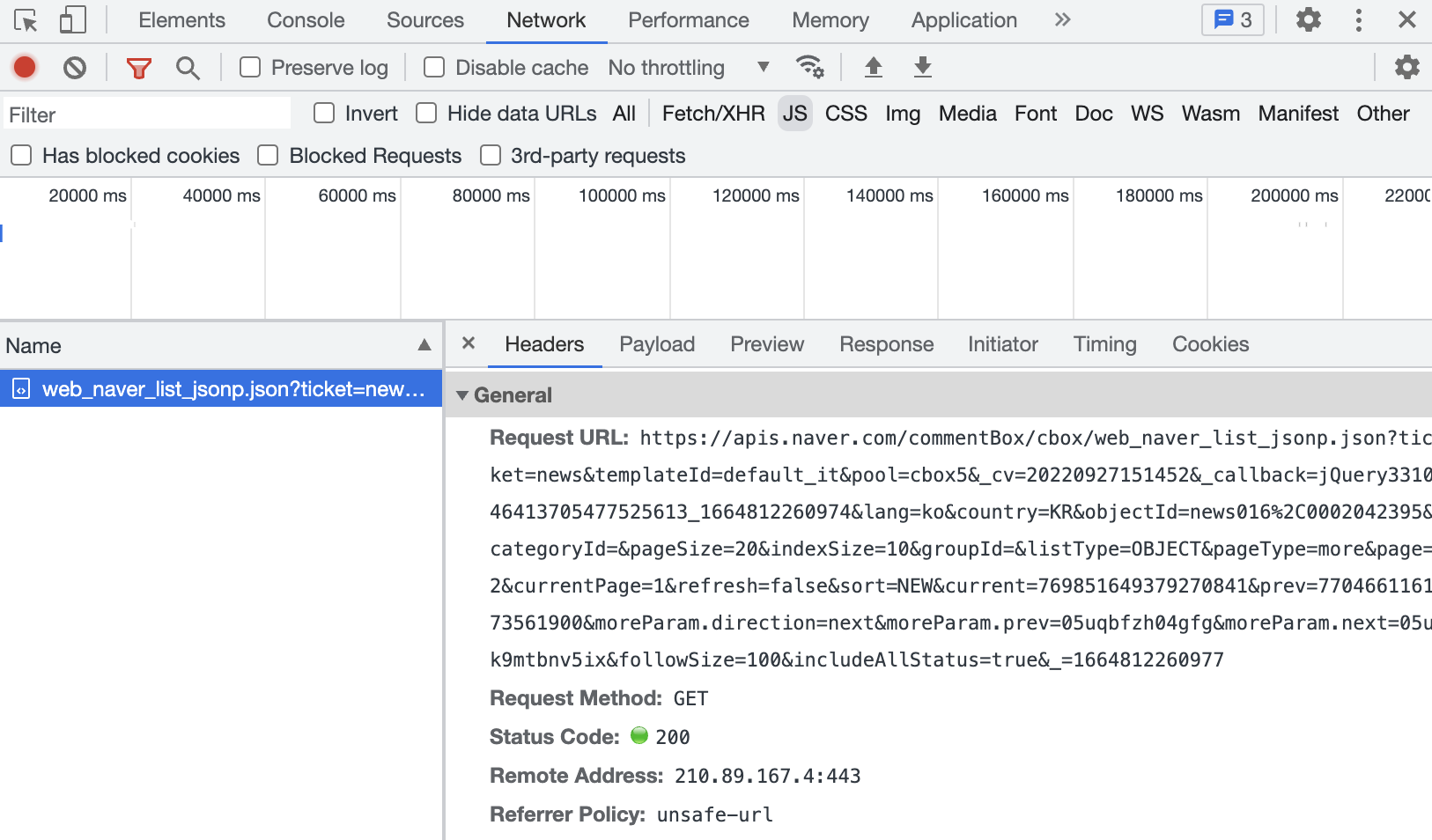Open the network search magnifier icon

pyautogui.click(x=188, y=68)
